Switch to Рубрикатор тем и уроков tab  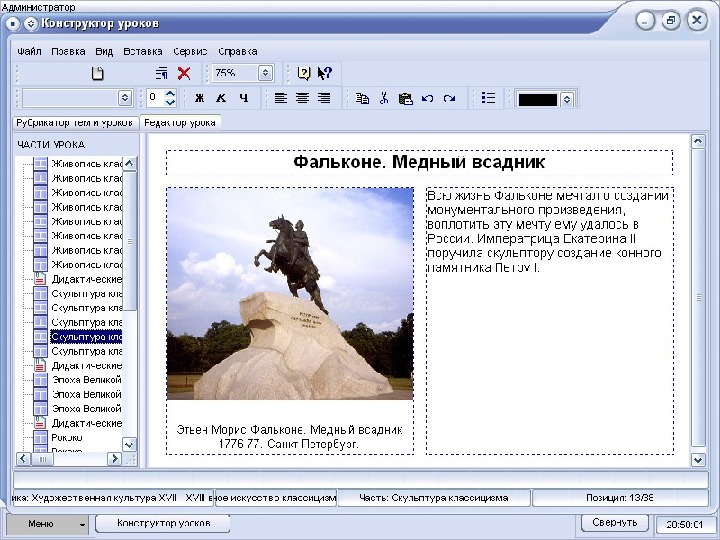tap(74, 123)
